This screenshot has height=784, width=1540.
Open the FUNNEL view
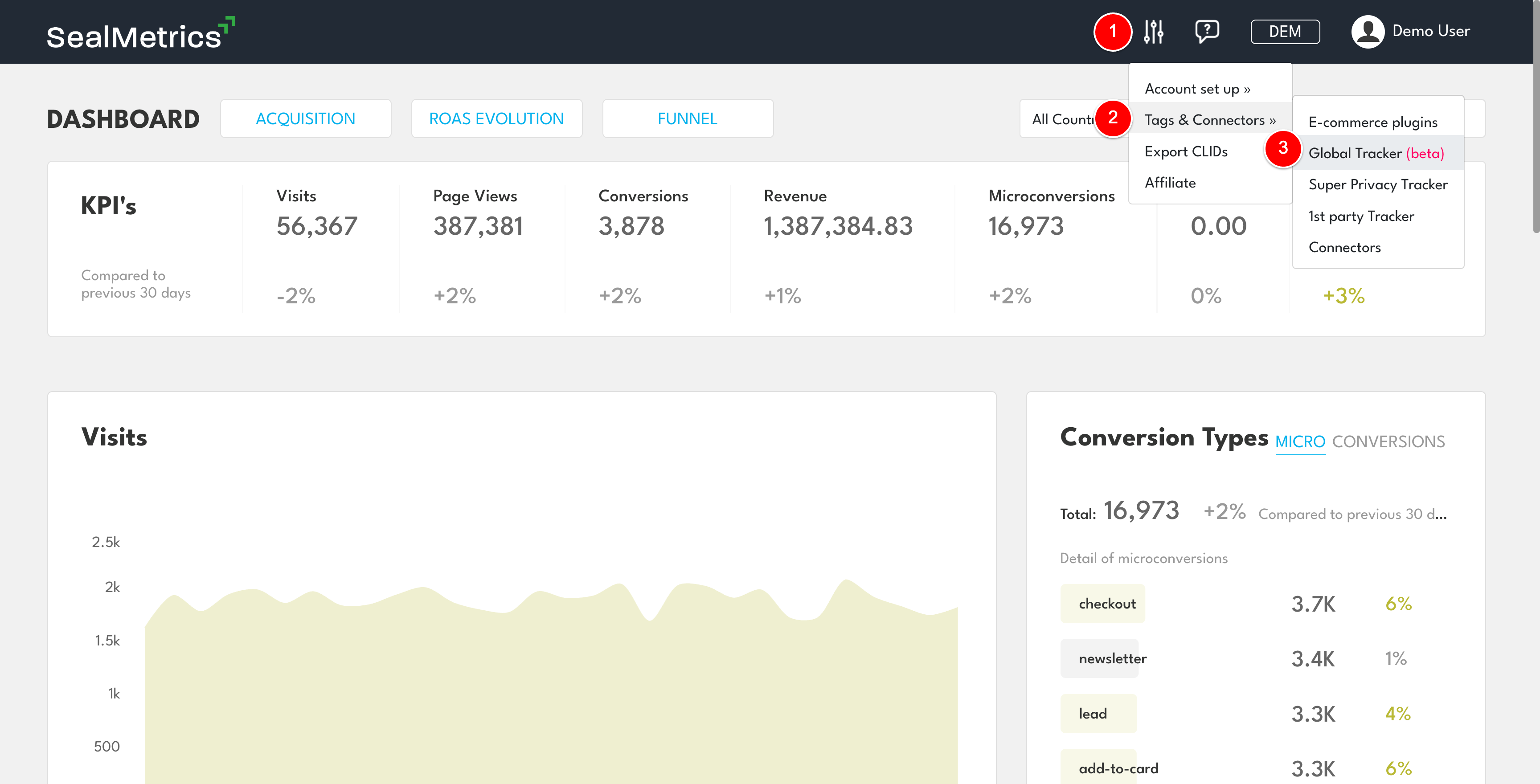point(688,118)
